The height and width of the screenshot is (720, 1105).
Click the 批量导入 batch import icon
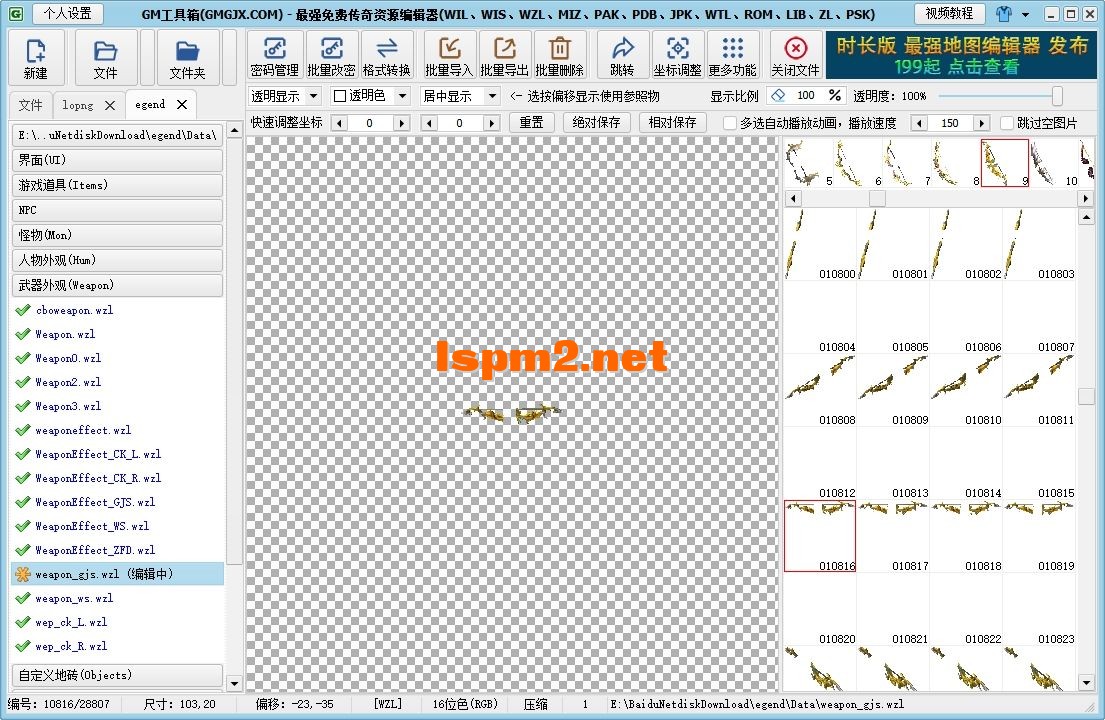[450, 55]
